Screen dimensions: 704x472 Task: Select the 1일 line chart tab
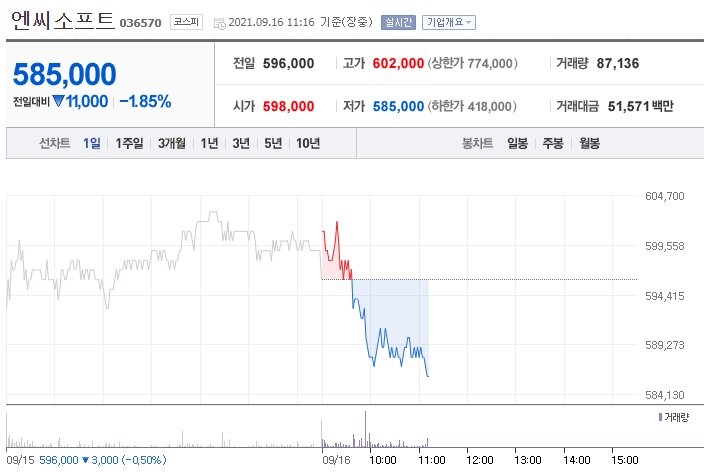pos(91,143)
